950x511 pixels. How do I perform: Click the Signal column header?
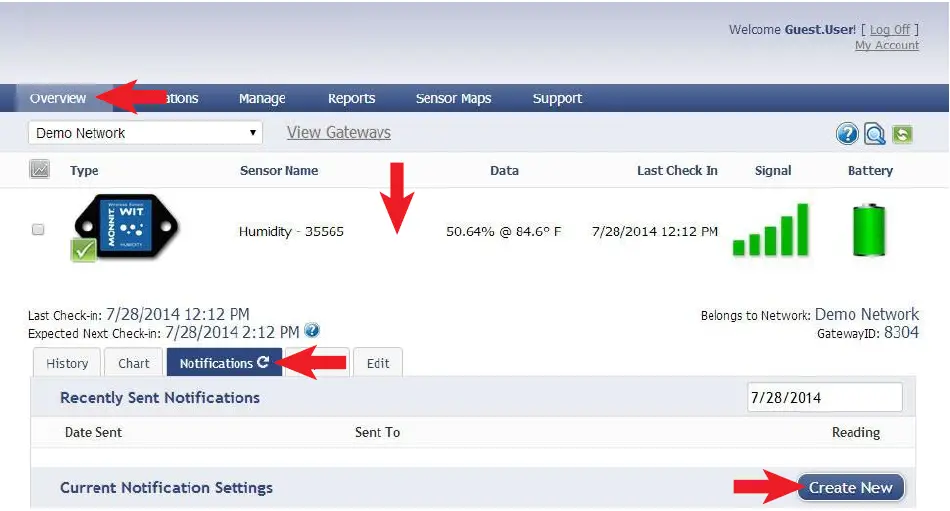click(x=772, y=170)
